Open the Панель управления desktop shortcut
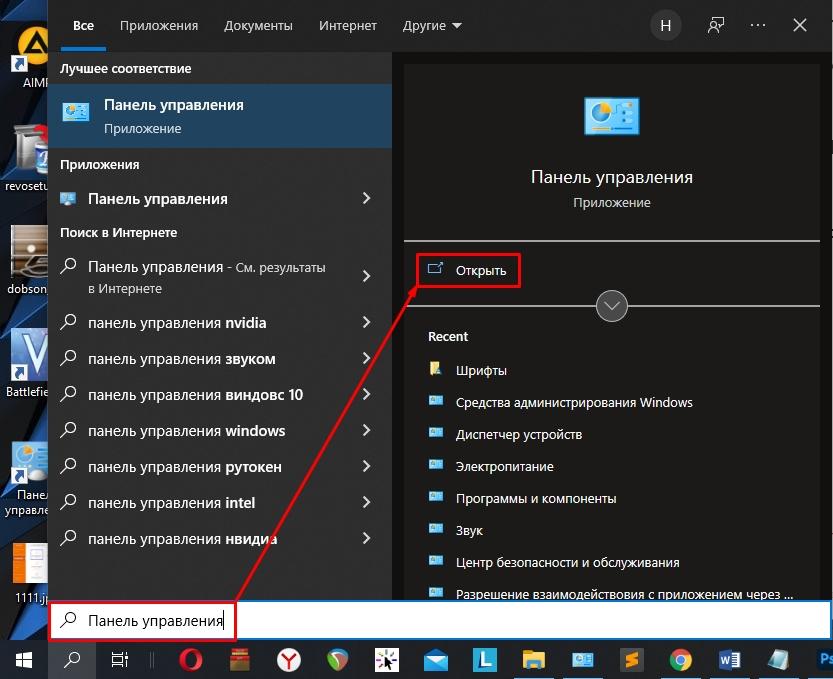Image resolution: width=833 pixels, height=679 pixels. click(27, 479)
